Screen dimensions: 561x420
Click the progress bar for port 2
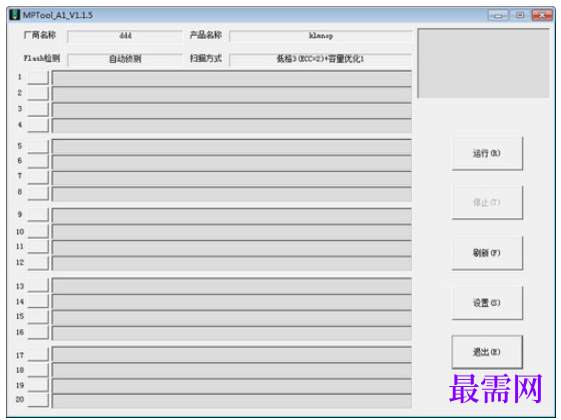point(231,94)
